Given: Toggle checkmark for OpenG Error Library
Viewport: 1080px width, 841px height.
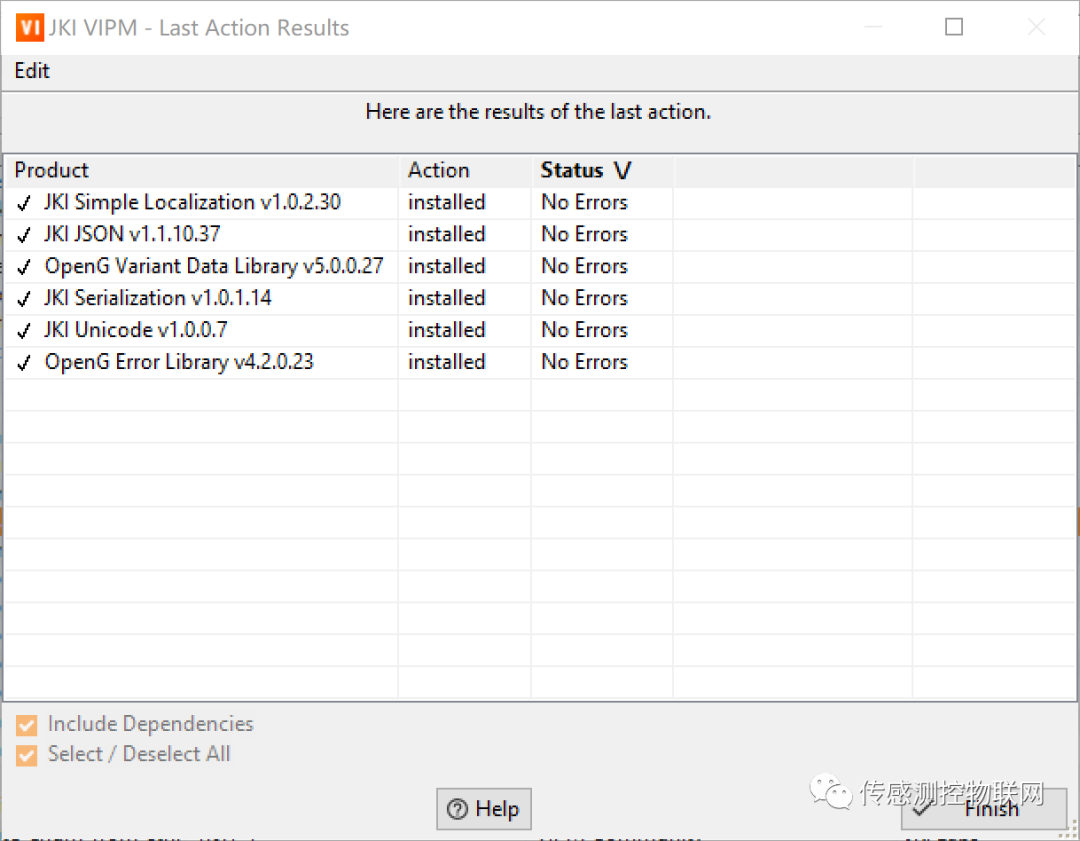Looking at the screenshot, I should click(24, 362).
